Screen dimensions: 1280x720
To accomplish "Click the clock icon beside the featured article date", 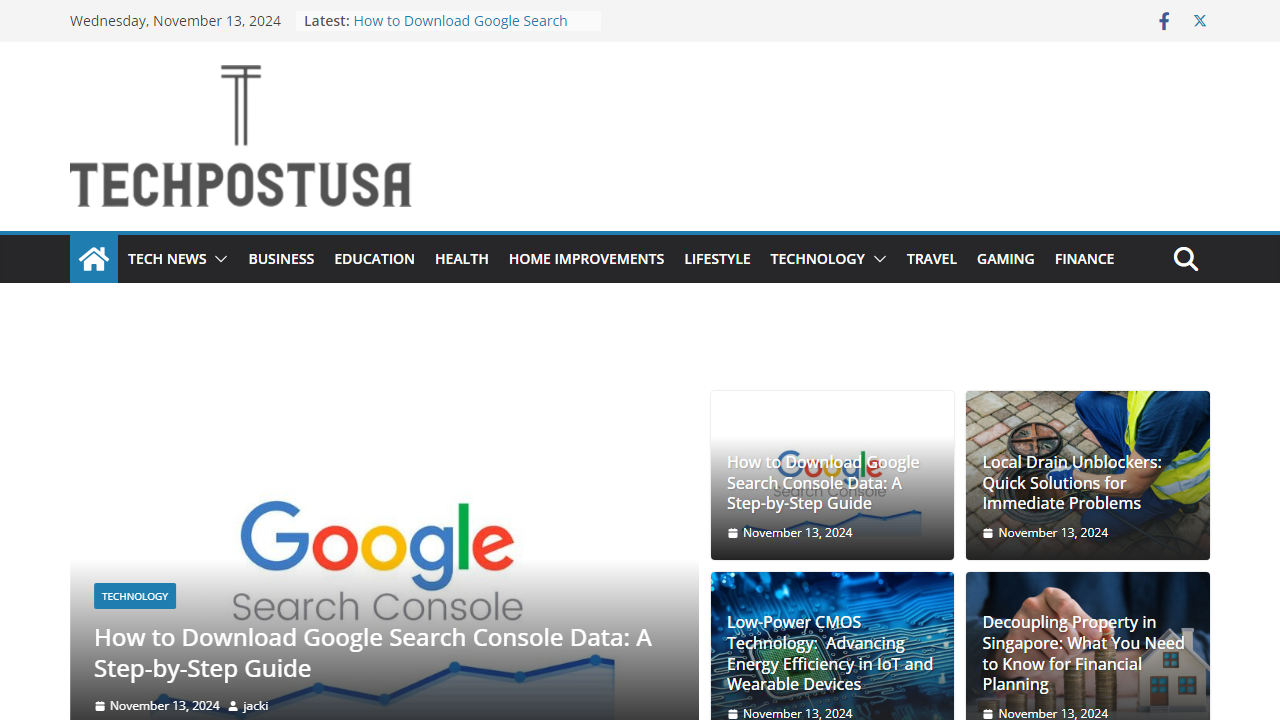I will coord(99,705).
